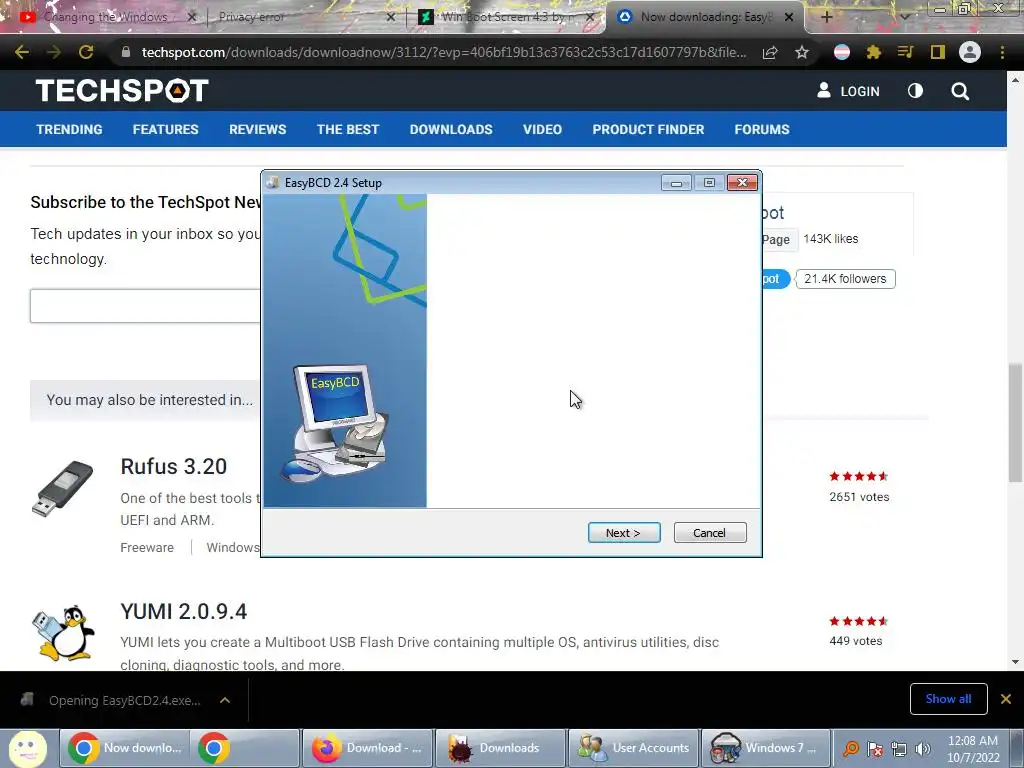
Task: Cancel the EasyBCD 2.4 Setup
Action: tap(709, 533)
